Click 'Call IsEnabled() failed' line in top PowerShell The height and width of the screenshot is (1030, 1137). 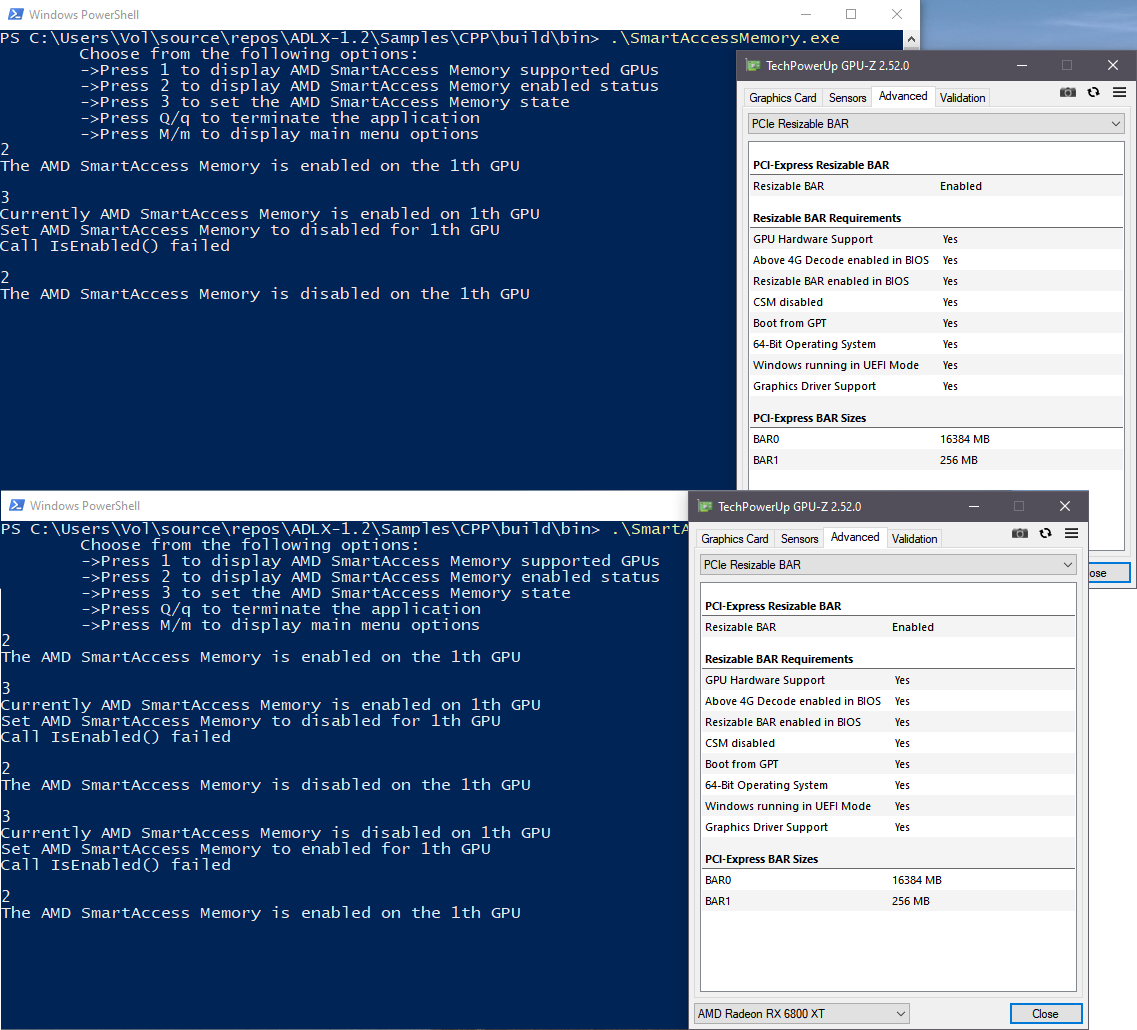[x=115, y=246]
